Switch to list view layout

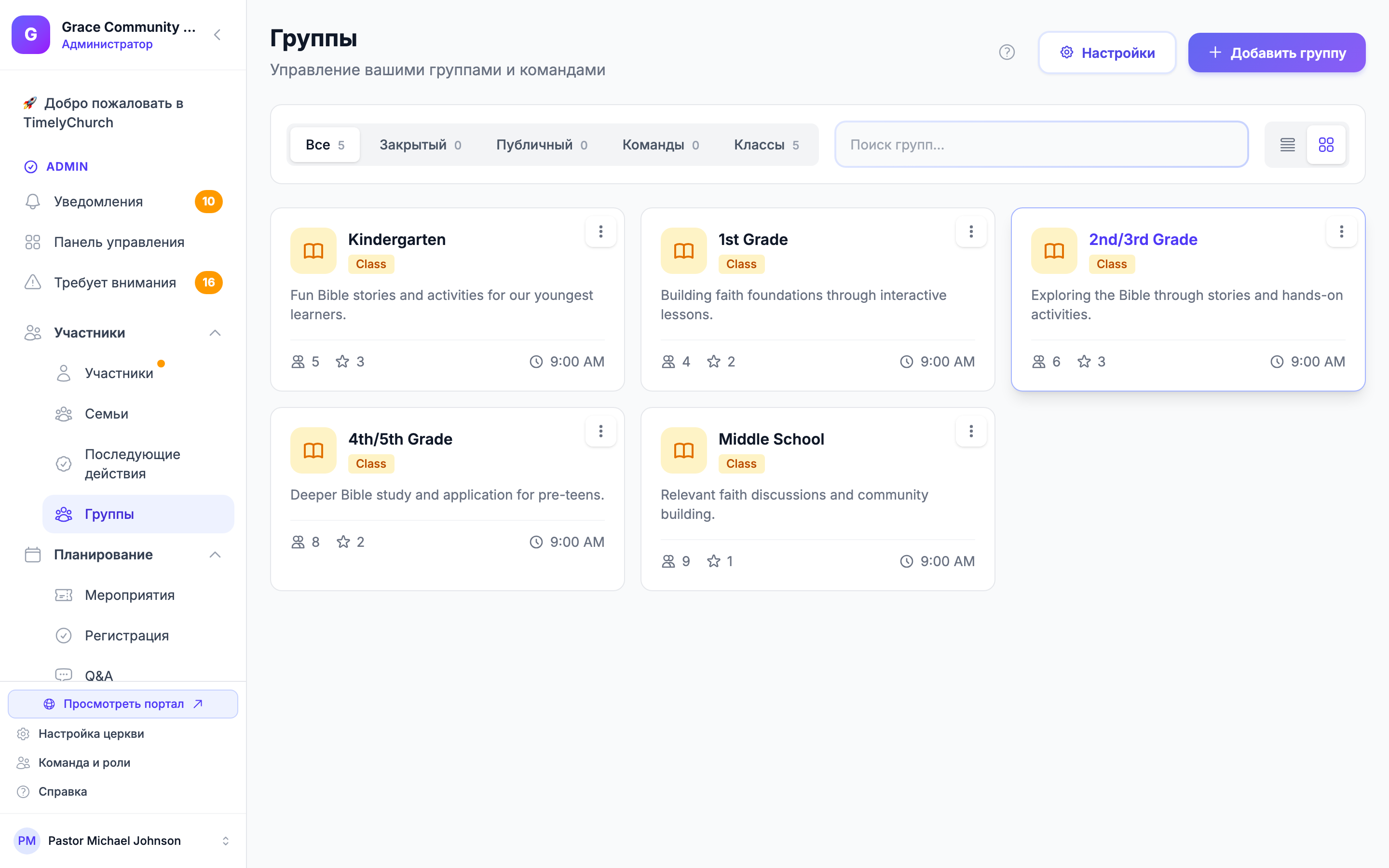point(1287,145)
